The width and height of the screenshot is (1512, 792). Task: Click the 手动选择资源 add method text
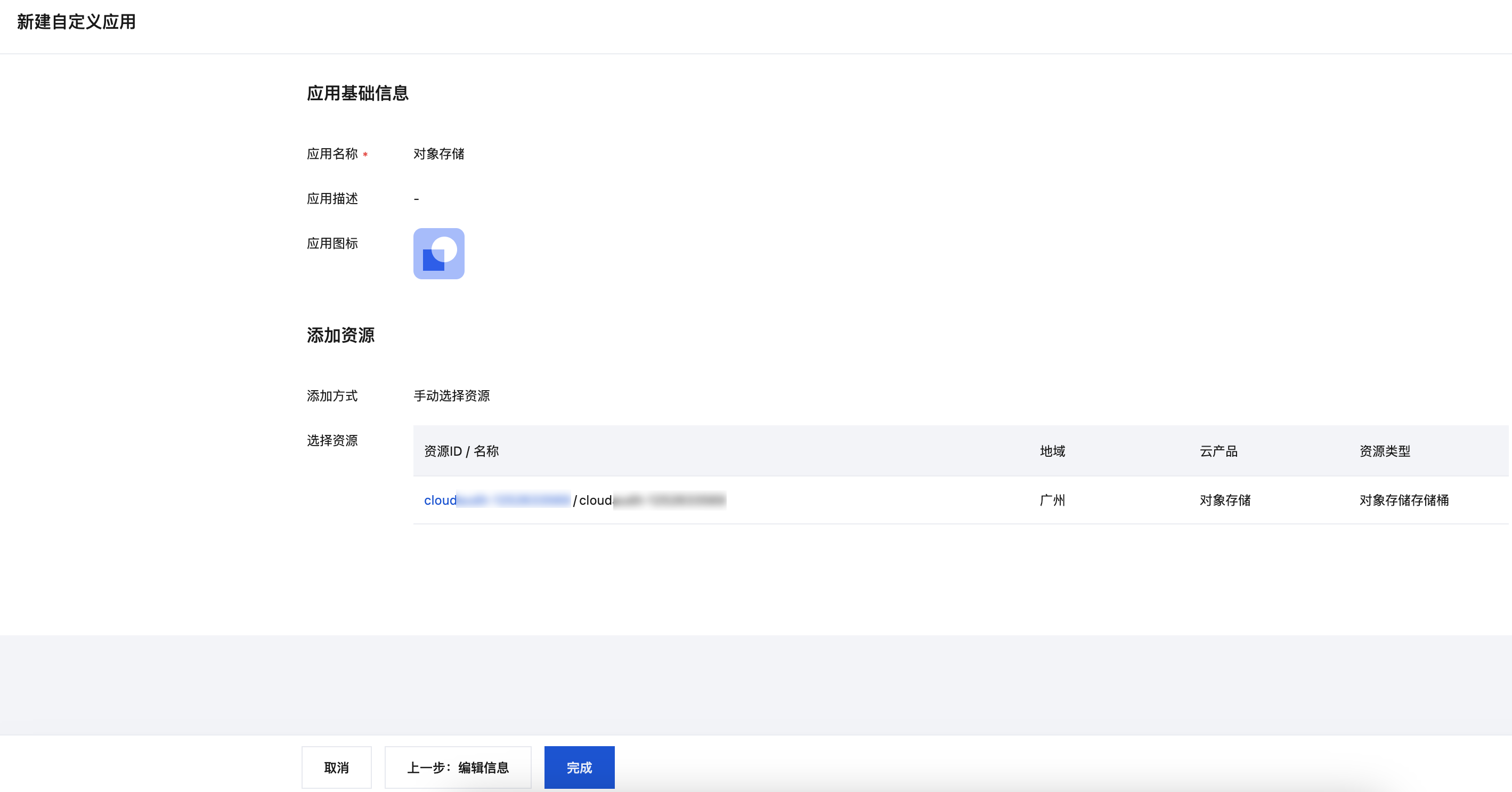(x=451, y=395)
